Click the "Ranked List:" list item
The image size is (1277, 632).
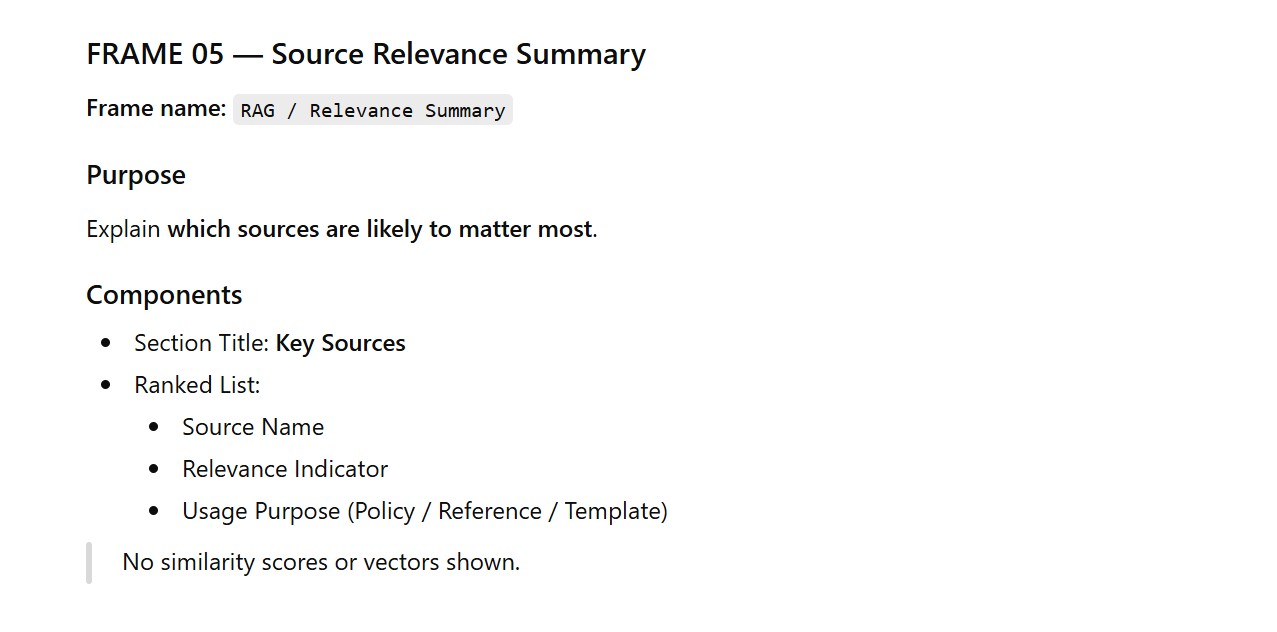197,385
